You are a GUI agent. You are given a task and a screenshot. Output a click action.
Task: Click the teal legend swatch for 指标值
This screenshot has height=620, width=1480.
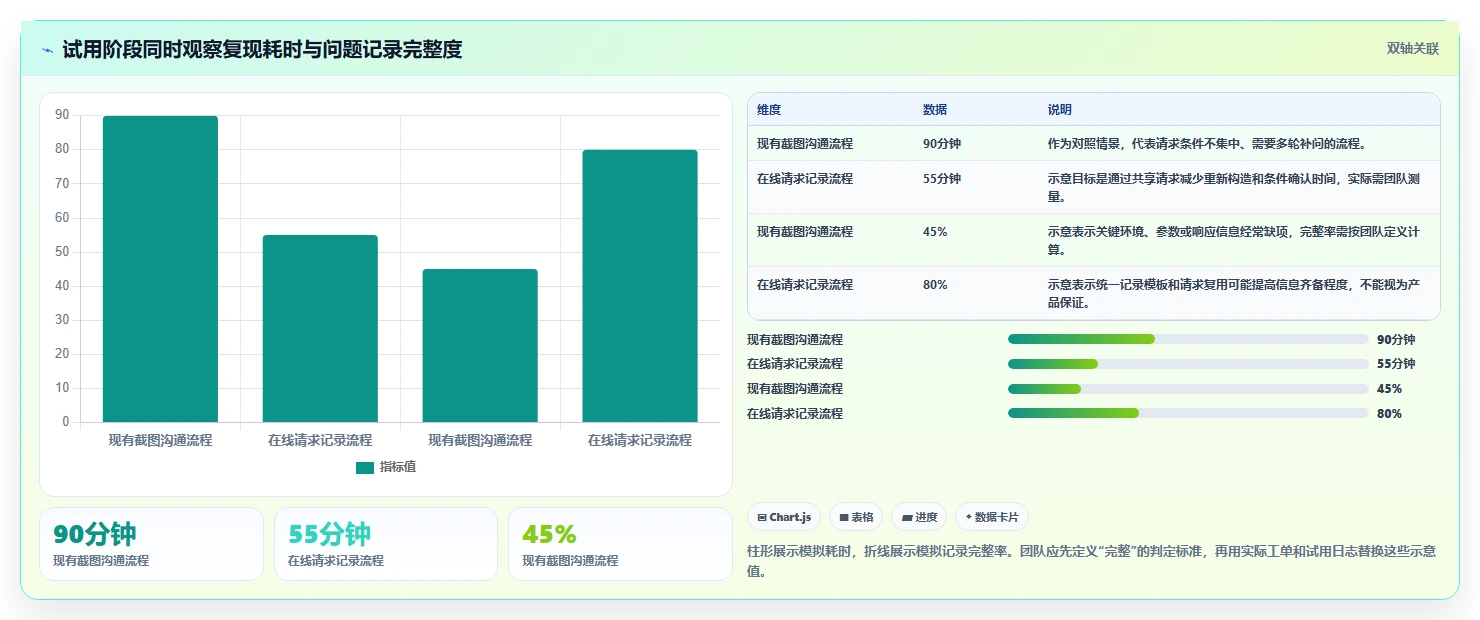point(365,467)
